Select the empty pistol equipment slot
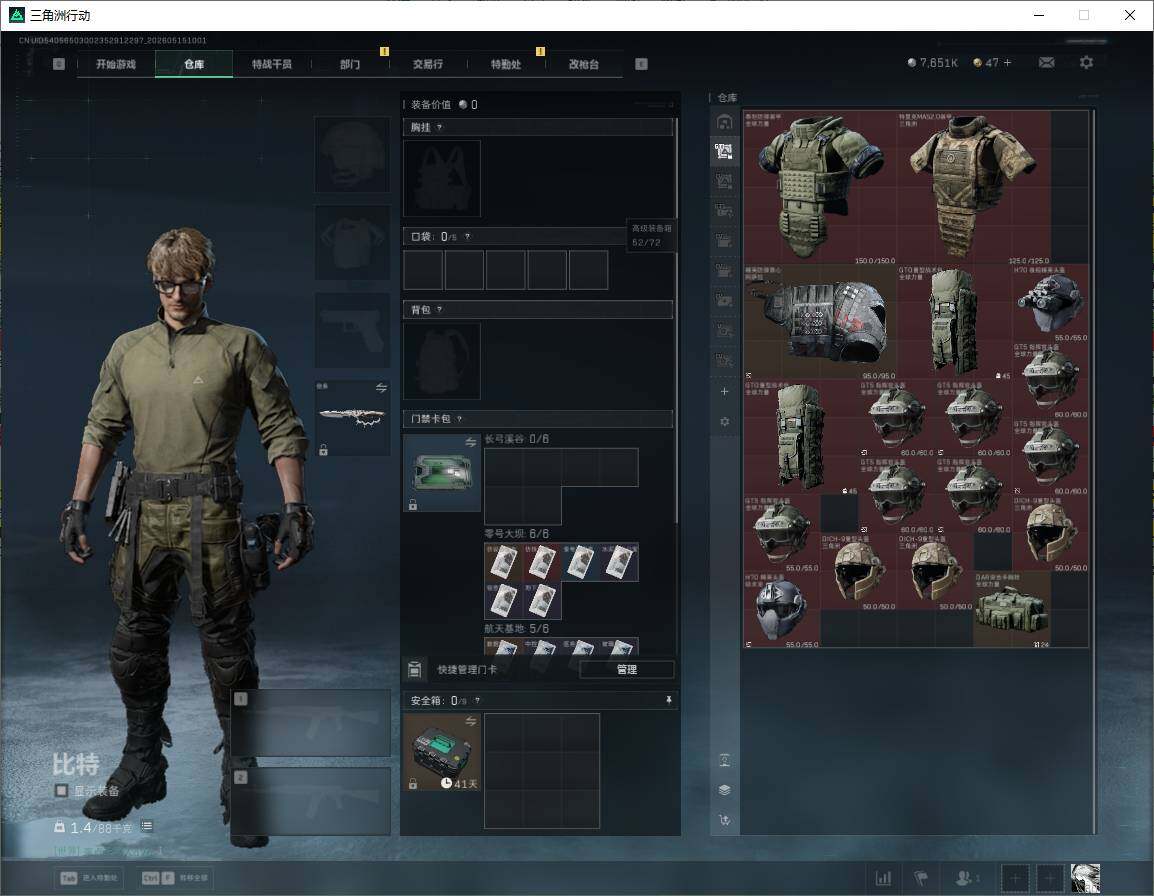Screen dimensions: 1154x896 [353, 330]
